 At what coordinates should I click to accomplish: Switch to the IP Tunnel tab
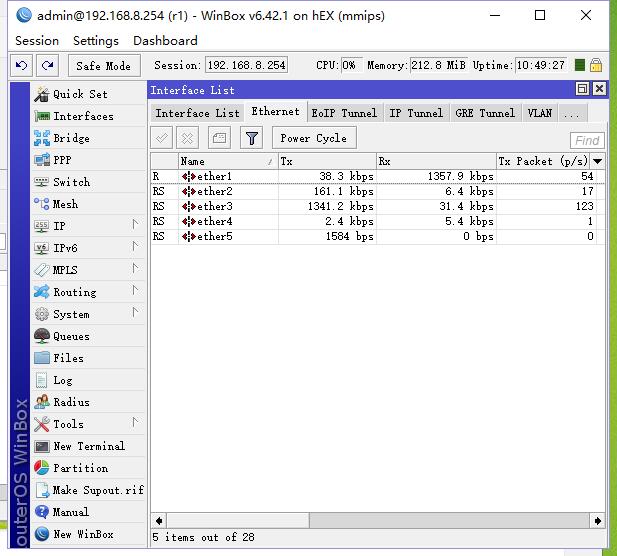(416, 113)
